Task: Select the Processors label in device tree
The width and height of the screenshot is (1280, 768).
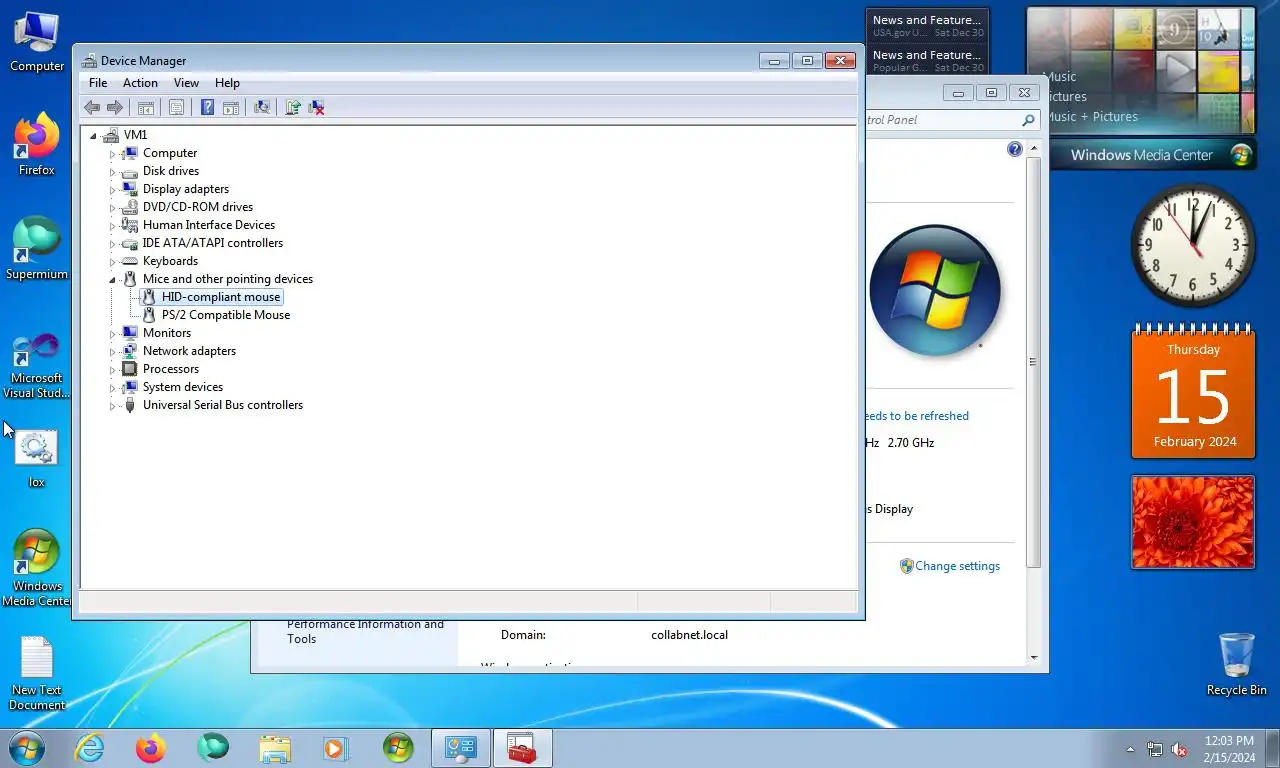Action: point(171,369)
